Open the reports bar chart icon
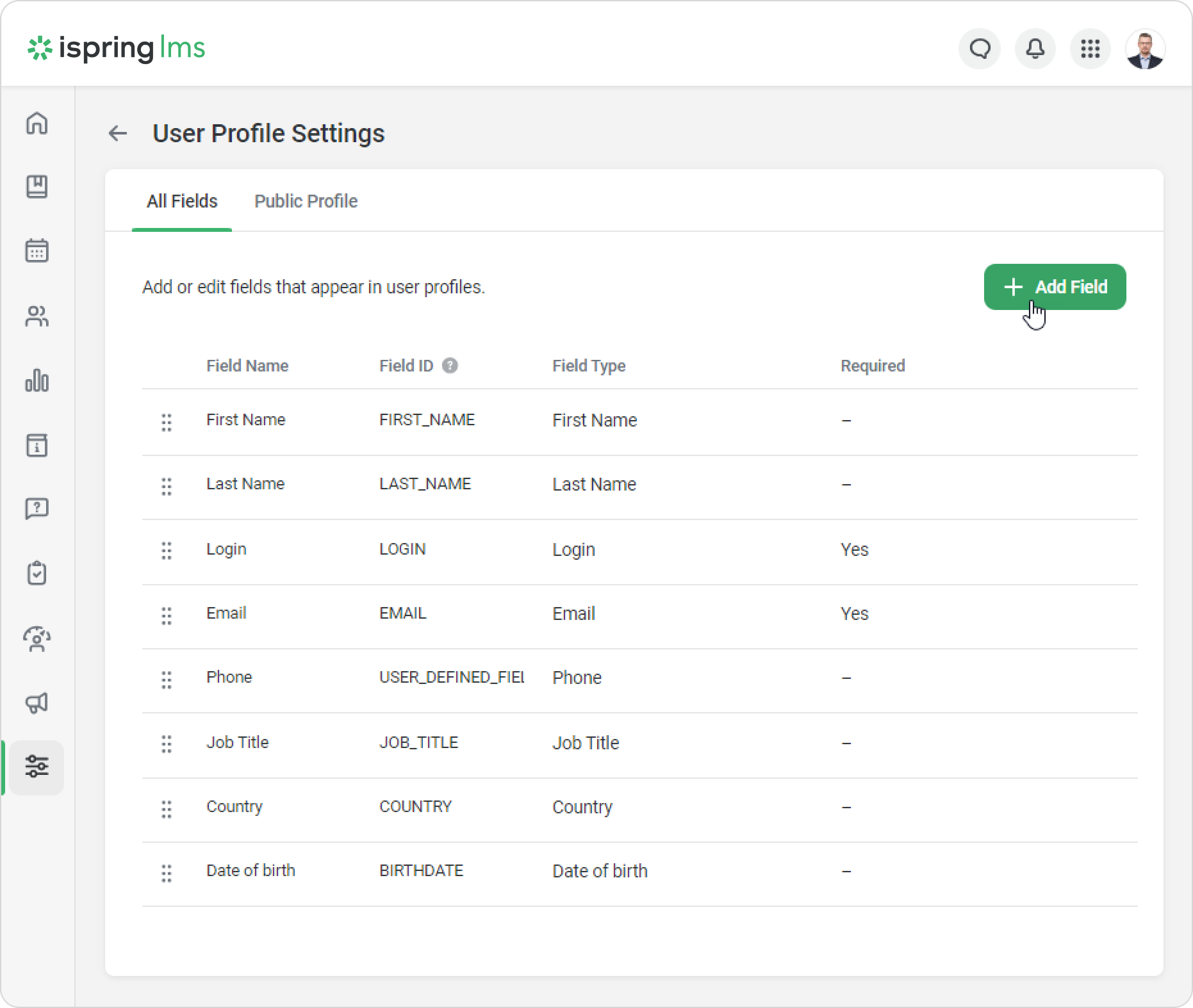This screenshot has width=1193, height=1008. click(x=37, y=380)
